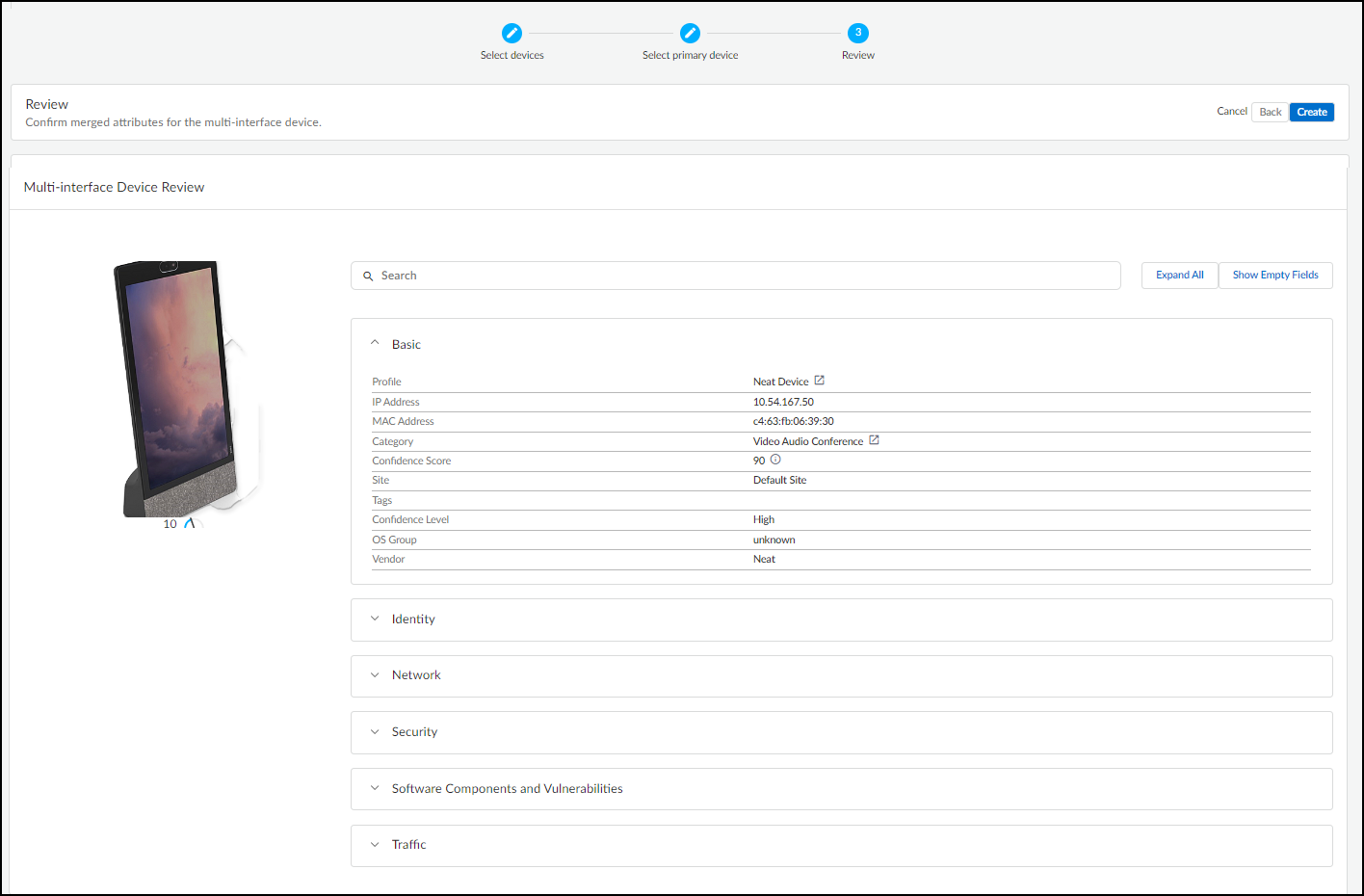Image resolution: width=1364 pixels, height=896 pixels.
Task: Click the vendor logo under device image
Action: [189, 523]
